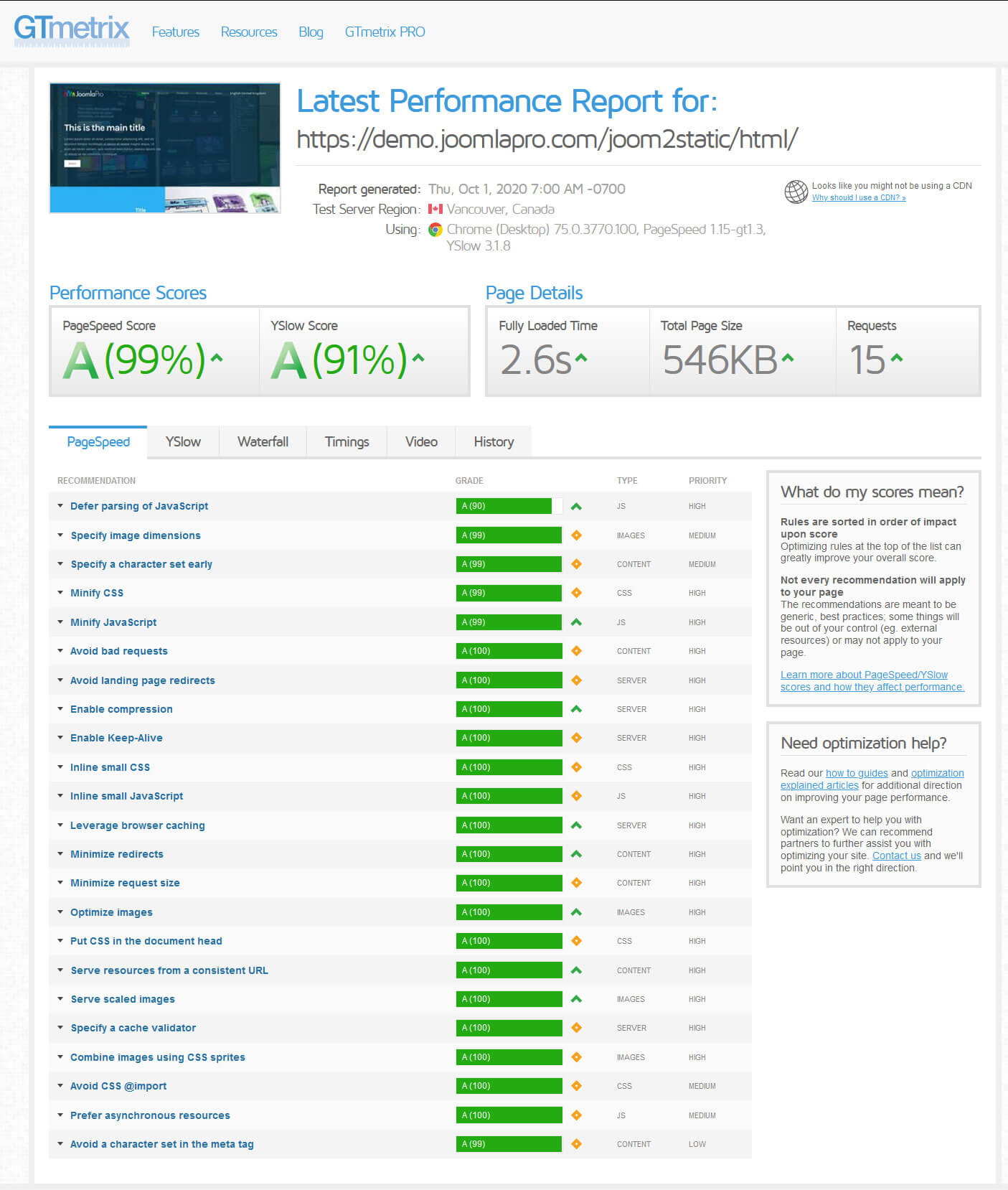
Task: Open the Features menu item
Action: tap(176, 32)
